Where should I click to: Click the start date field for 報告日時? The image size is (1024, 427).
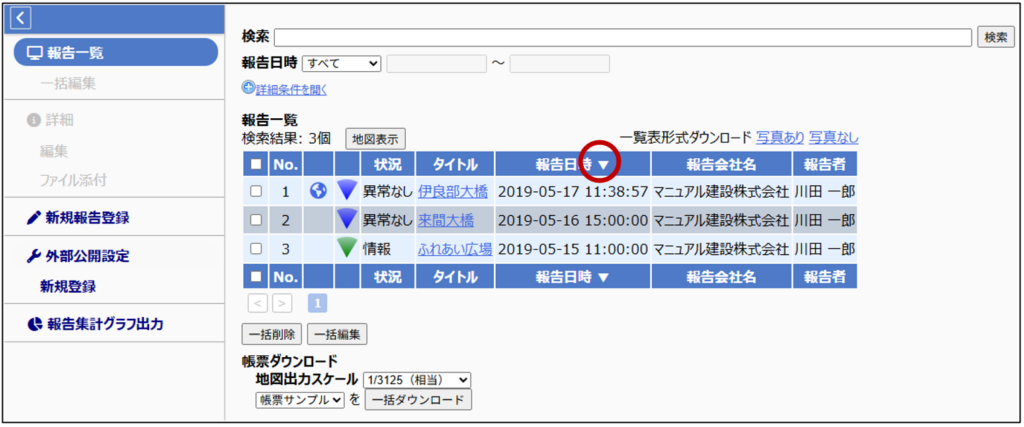click(437, 63)
